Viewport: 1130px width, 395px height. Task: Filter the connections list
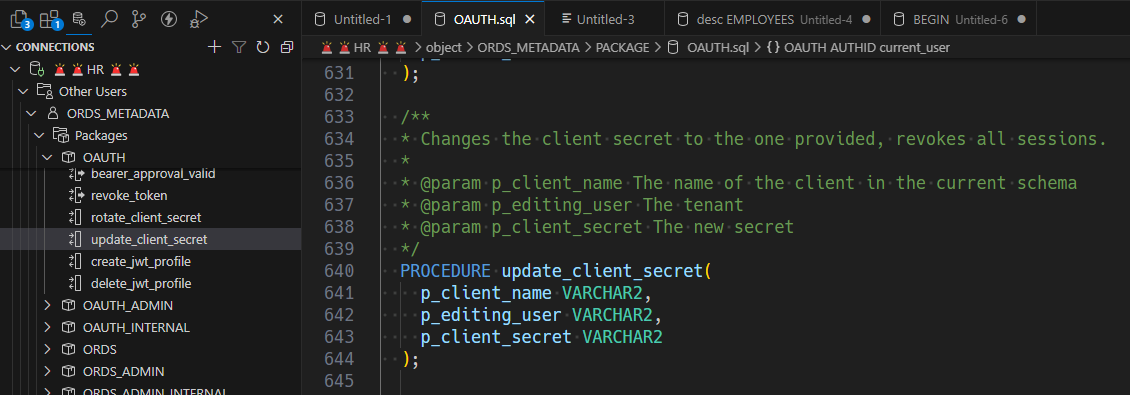point(239,47)
